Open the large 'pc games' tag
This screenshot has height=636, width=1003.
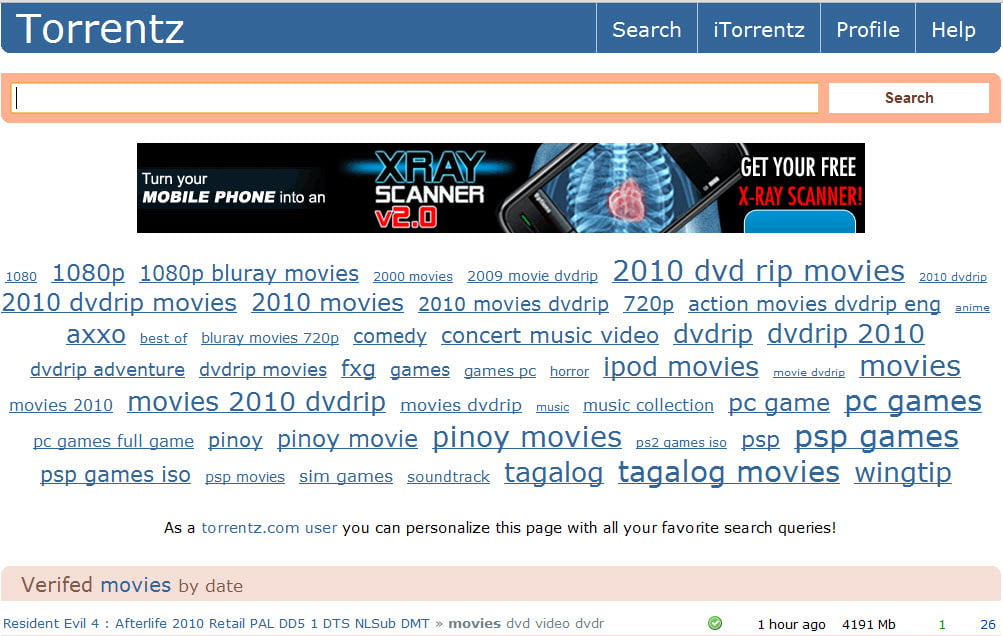(912, 402)
